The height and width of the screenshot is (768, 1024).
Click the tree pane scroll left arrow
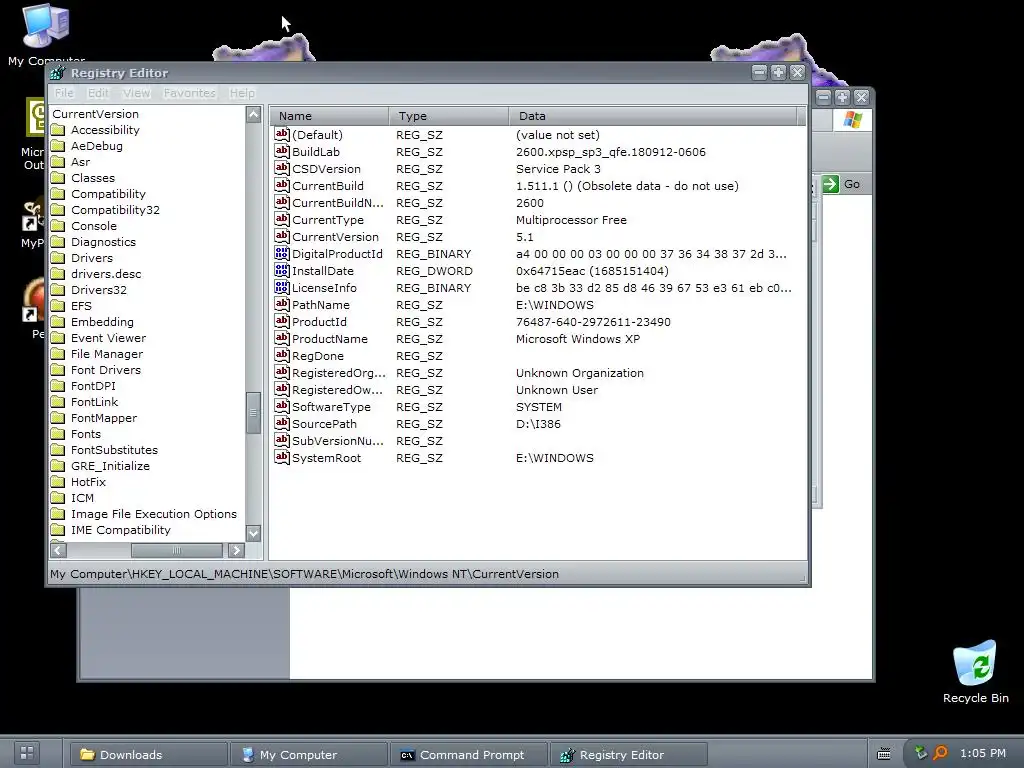pyautogui.click(x=58, y=551)
